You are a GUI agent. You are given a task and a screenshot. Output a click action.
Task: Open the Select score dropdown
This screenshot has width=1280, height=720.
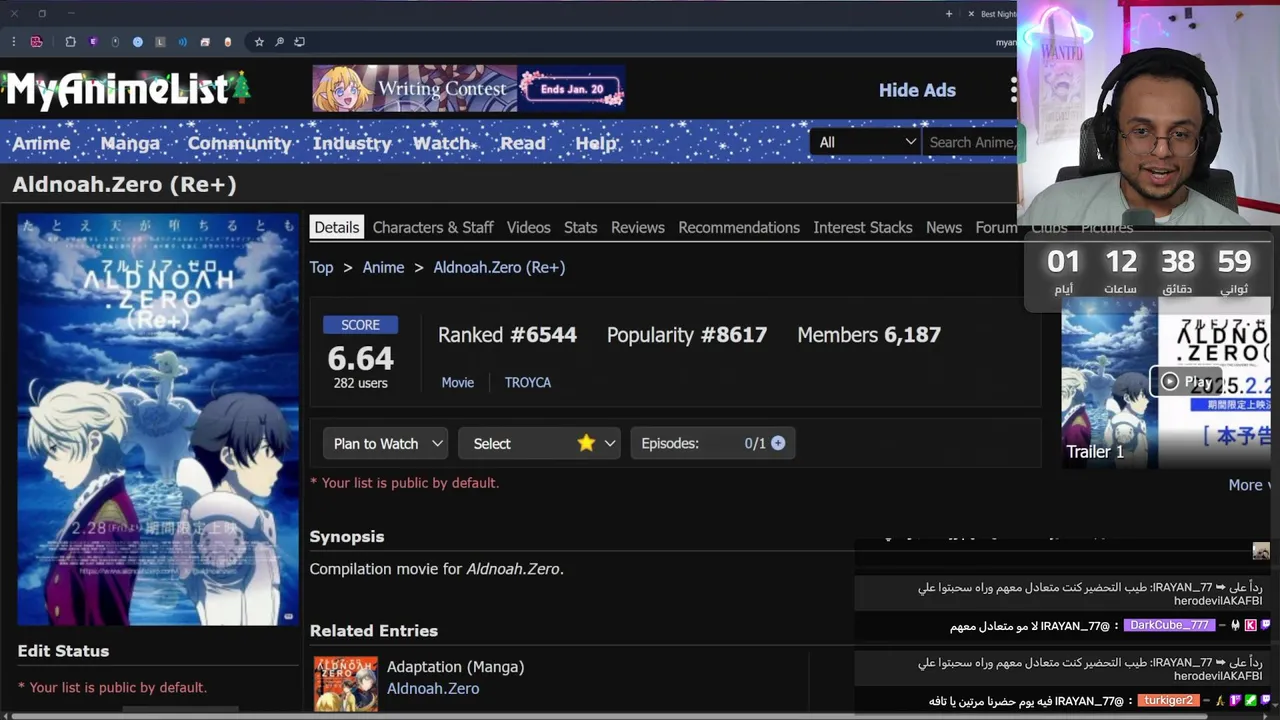click(539, 443)
